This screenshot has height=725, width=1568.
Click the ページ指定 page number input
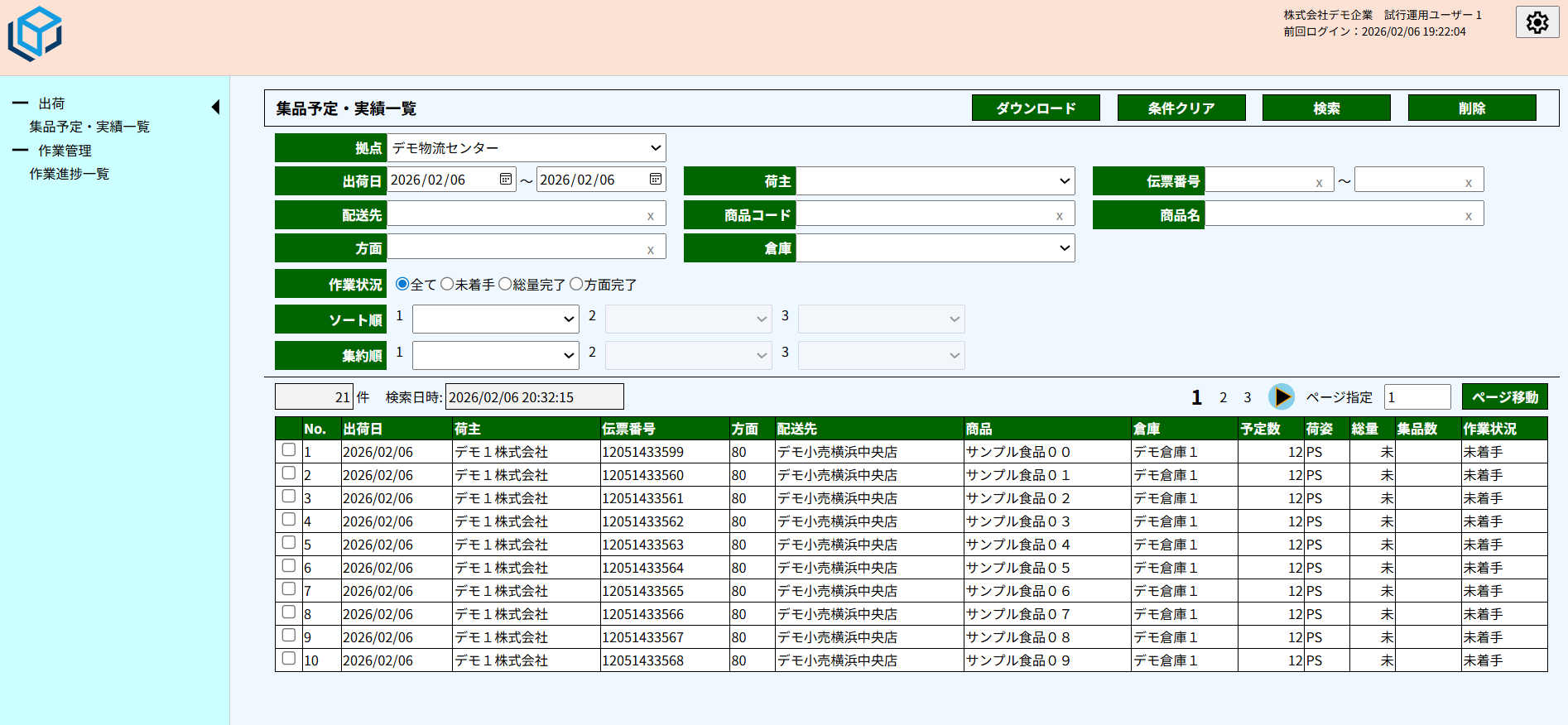point(1417,397)
